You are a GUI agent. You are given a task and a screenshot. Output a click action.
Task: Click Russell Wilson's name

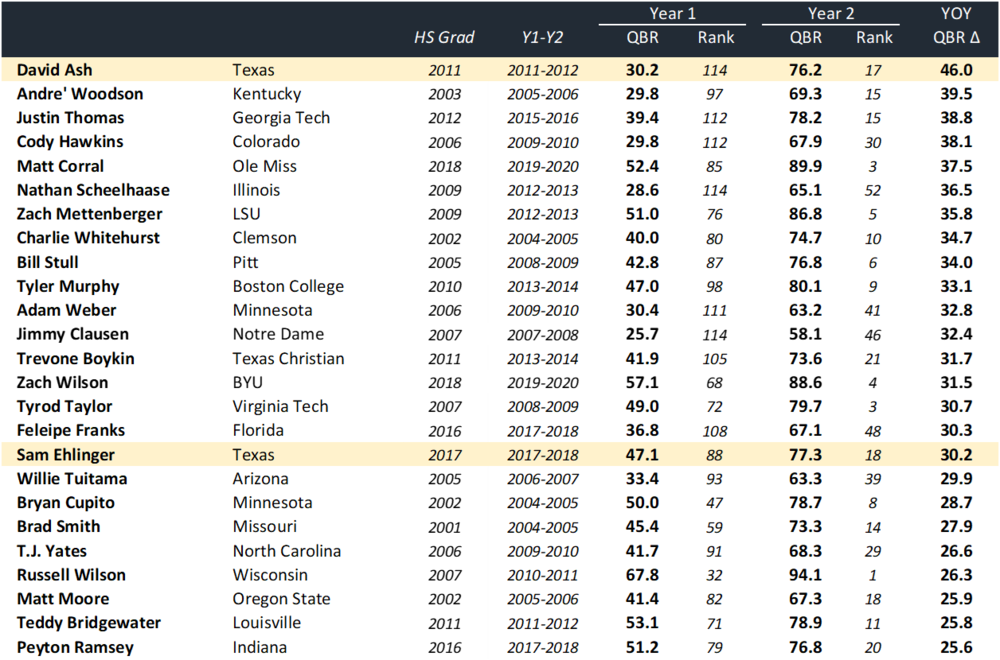point(71,575)
